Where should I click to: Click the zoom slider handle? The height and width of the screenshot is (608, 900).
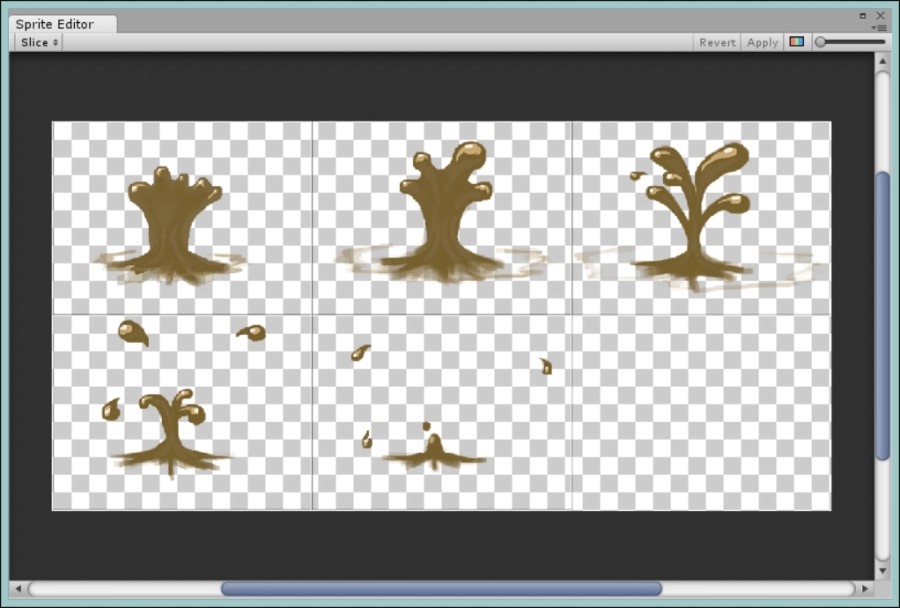pos(821,42)
